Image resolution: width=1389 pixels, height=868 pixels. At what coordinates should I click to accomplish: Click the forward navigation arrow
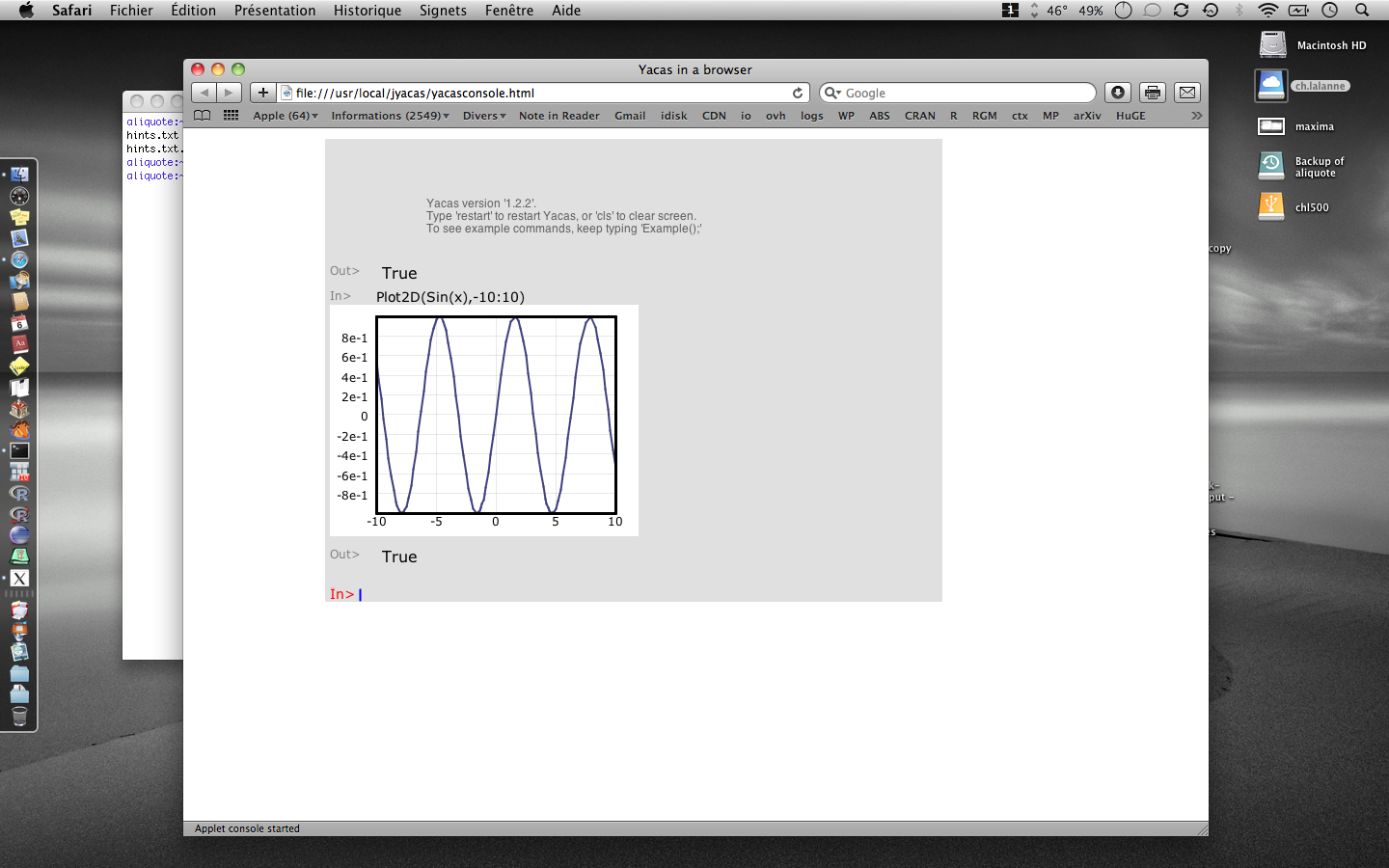pyautogui.click(x=229, y=93)
